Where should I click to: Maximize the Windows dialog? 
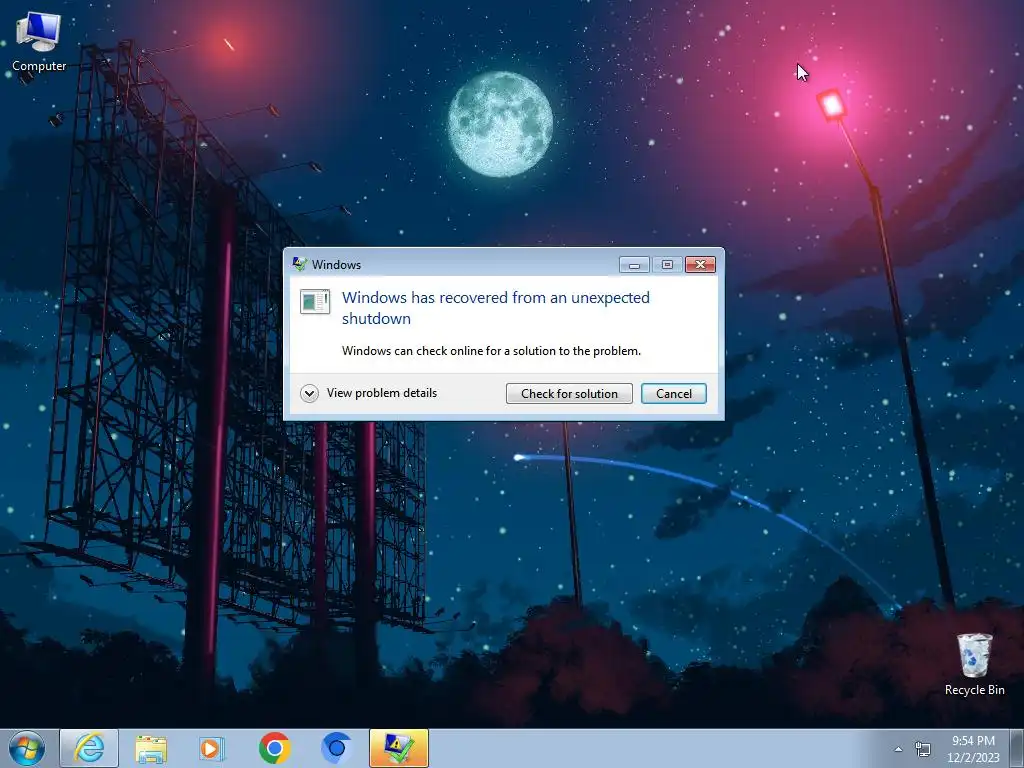[667, 264]
